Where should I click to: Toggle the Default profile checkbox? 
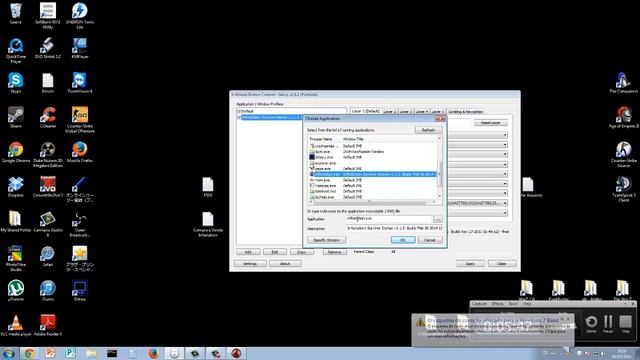tap(238, 111)
